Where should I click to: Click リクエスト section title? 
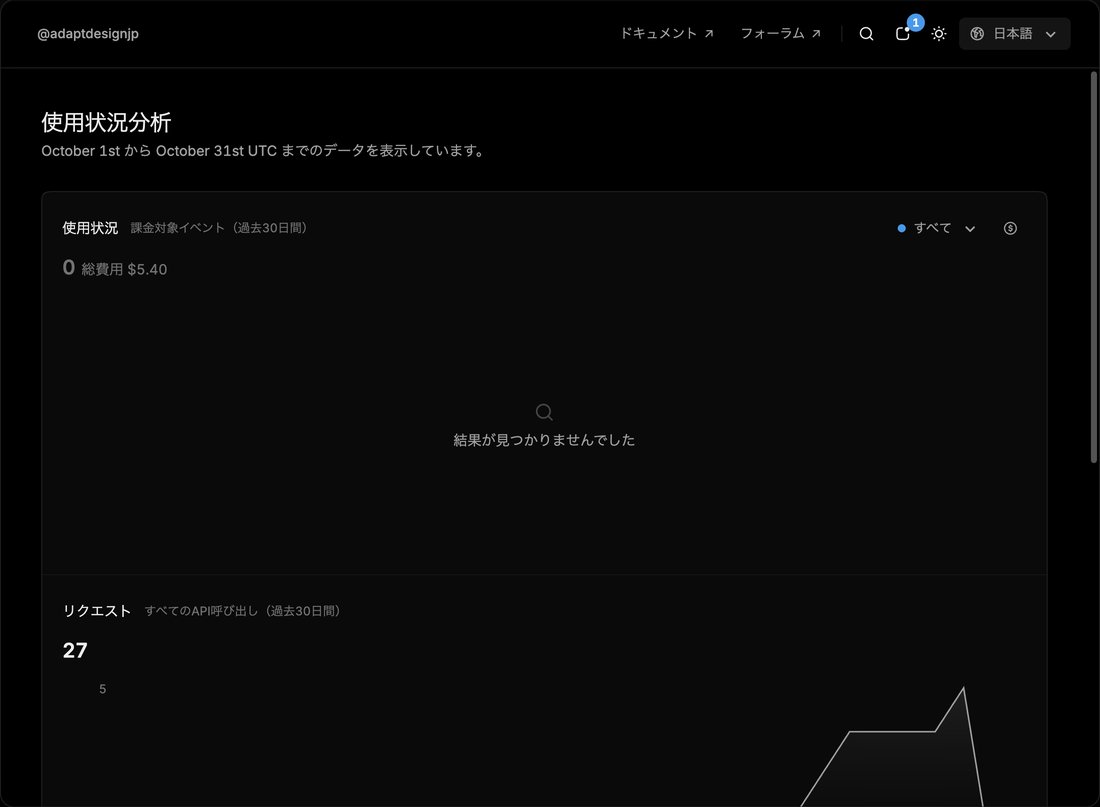97,611
